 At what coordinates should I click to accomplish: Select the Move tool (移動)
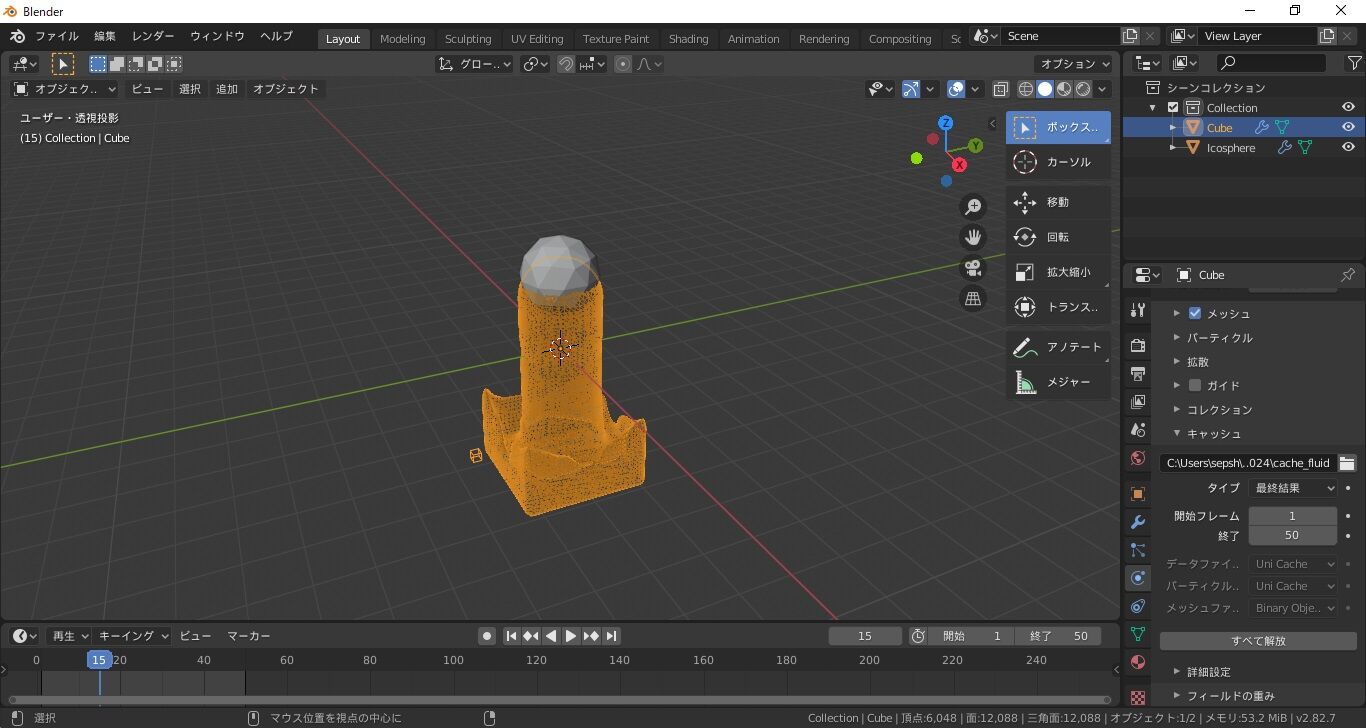point(1058,202)
